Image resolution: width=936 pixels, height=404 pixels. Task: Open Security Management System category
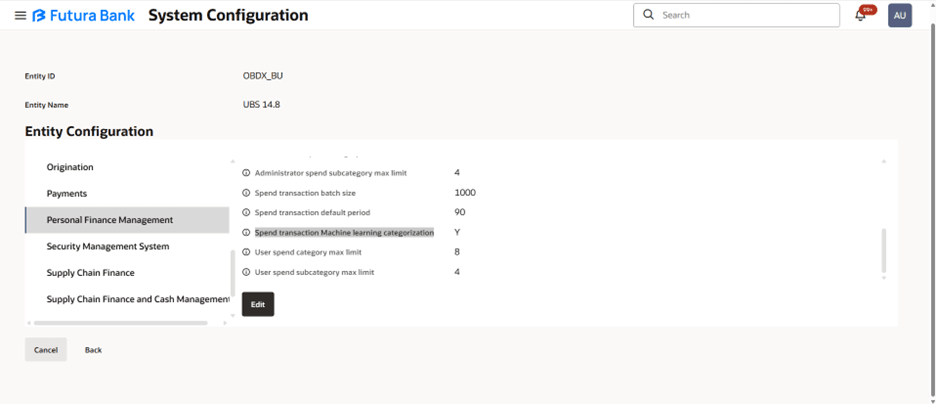point(108,246)
